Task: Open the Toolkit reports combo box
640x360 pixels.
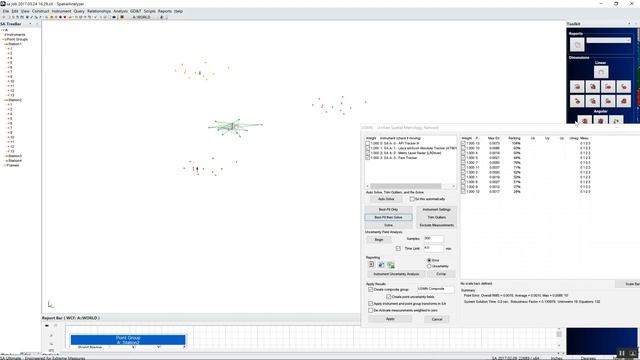Action: point(608,40)
